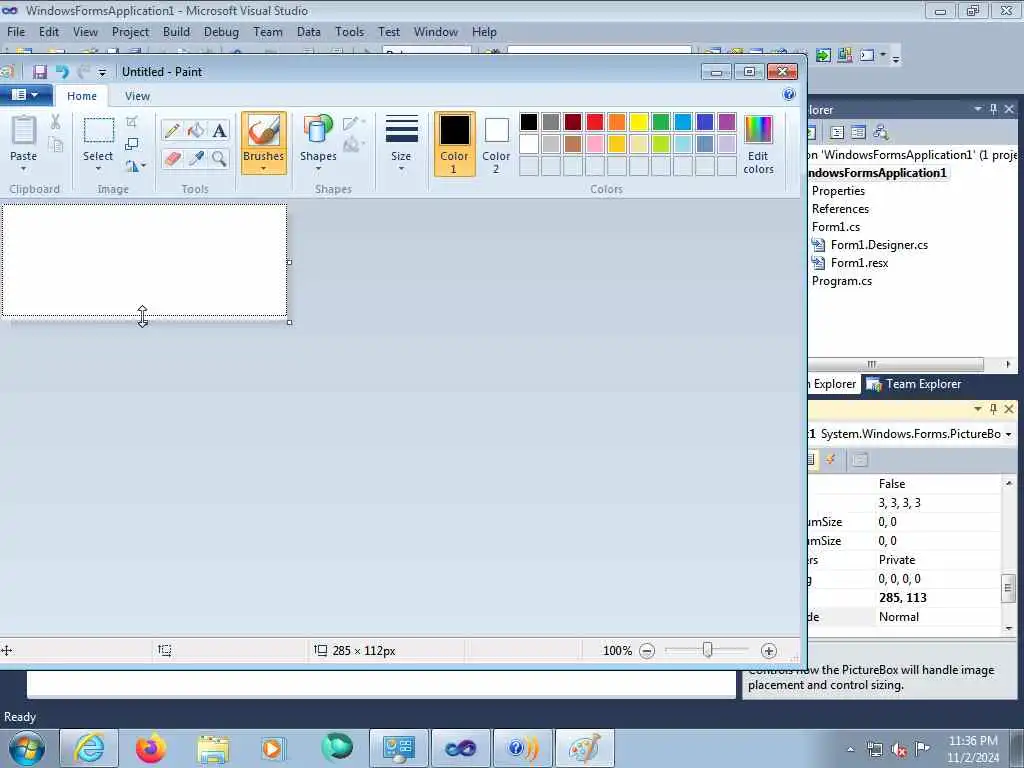
Task: Open the Rotate or flip dropdown
Action: click(x=135, y=167)
